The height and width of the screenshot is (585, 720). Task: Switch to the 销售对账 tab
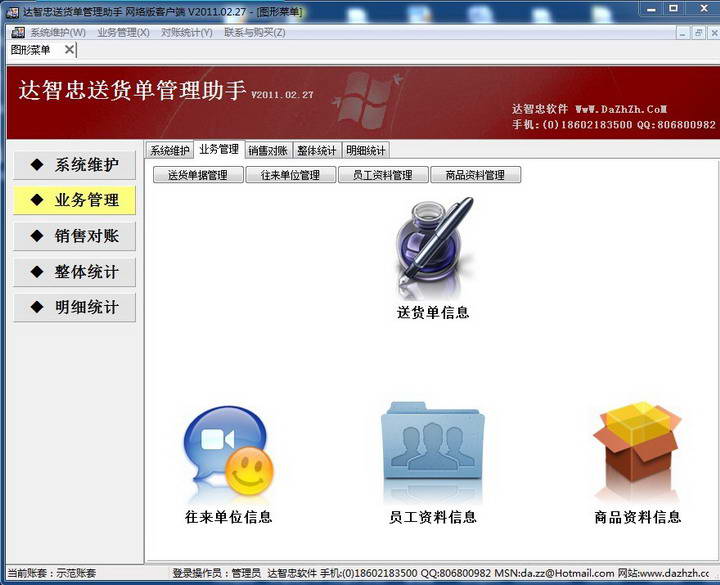268,150
